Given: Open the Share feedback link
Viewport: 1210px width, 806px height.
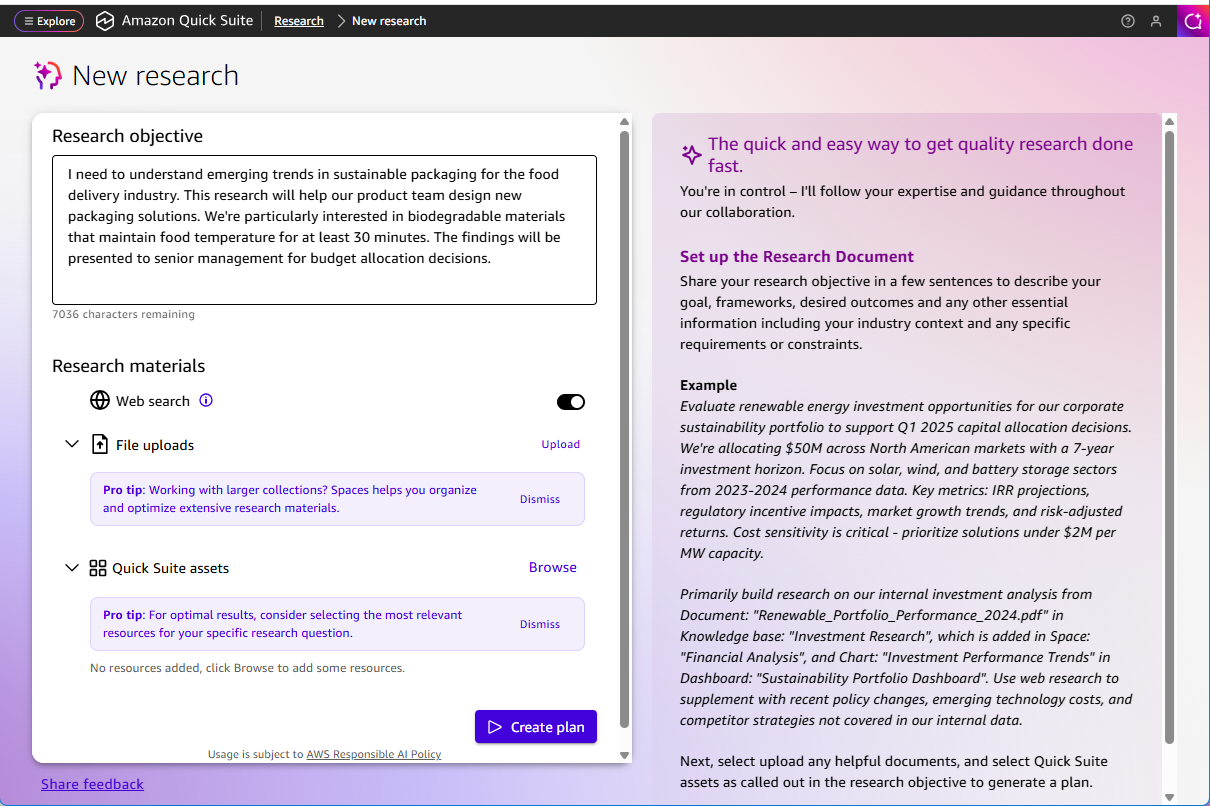Looking at the screenshot, I should (92, 784).
